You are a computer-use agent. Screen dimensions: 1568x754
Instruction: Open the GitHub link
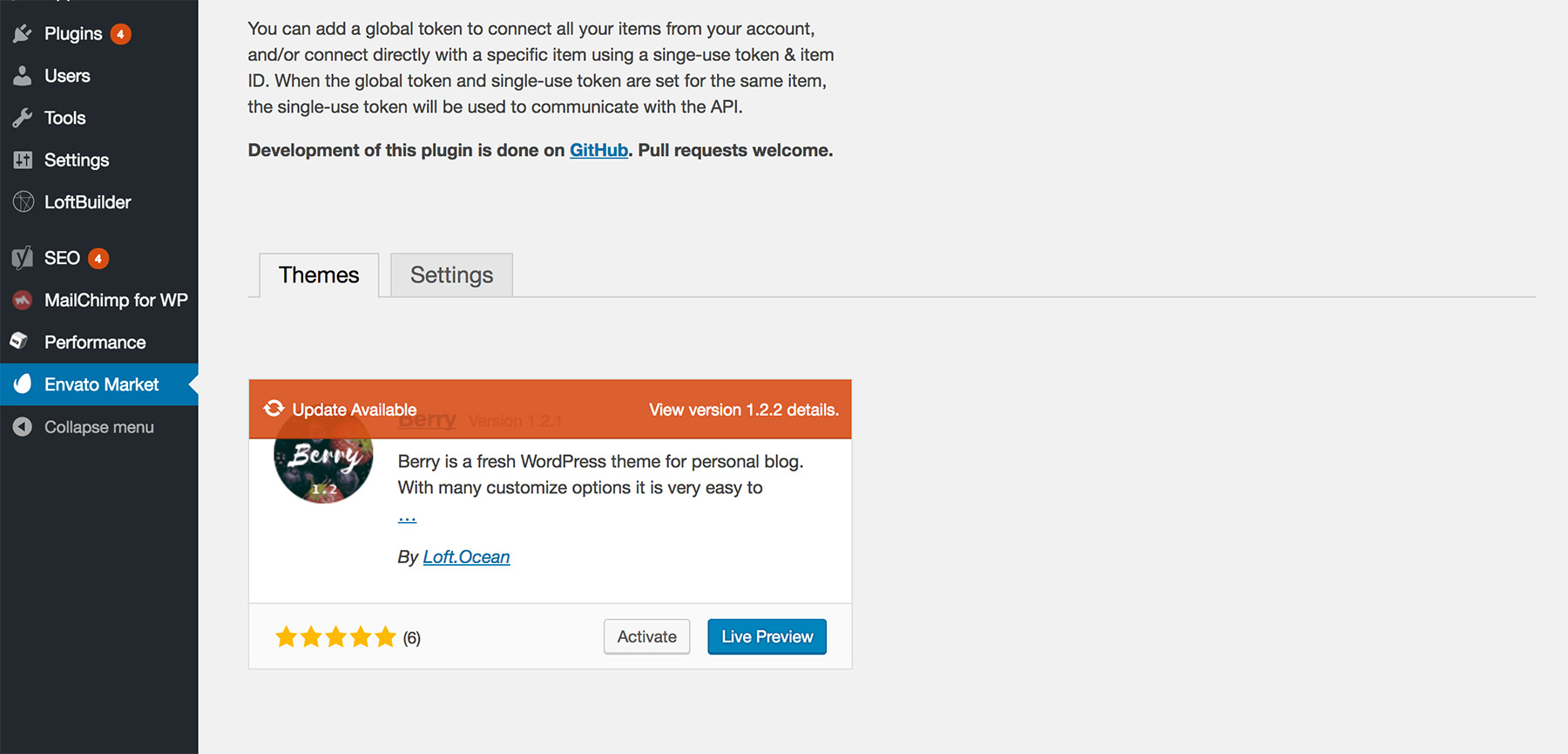pyautogui.click(x=598, y=150)
